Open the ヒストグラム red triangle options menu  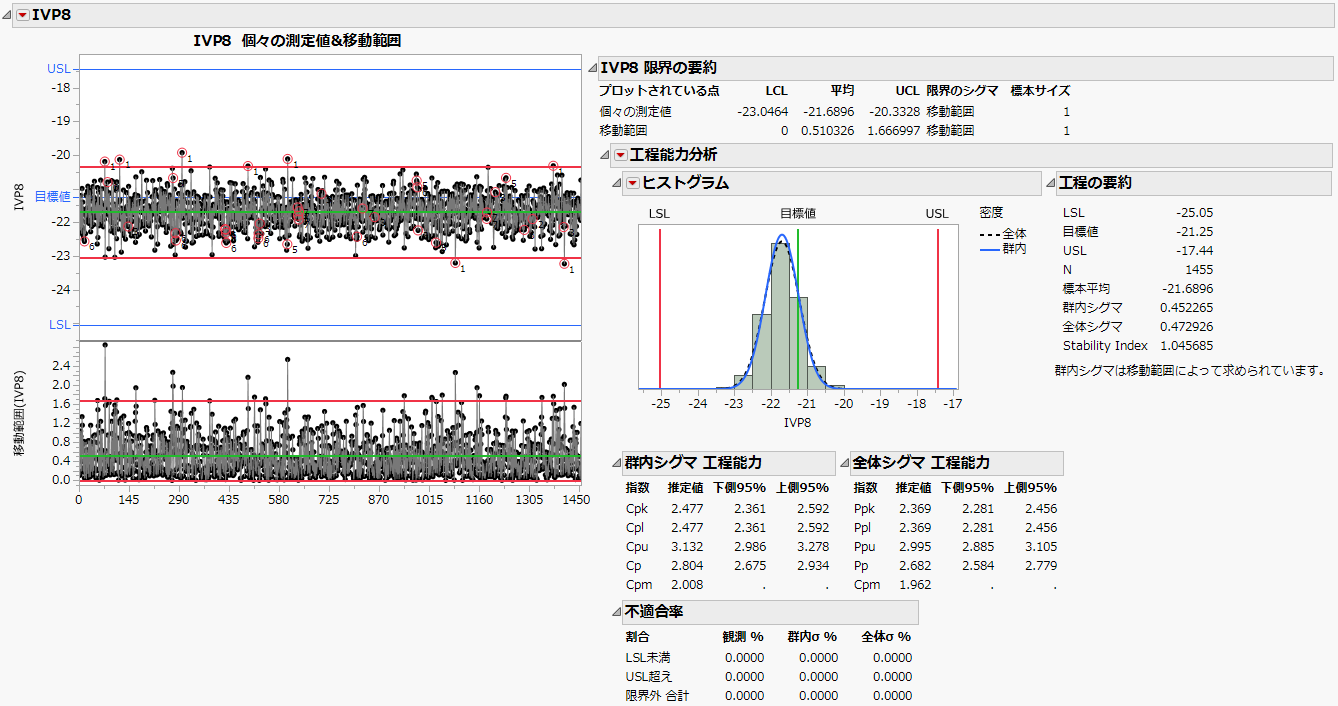(x=632, y=183)
